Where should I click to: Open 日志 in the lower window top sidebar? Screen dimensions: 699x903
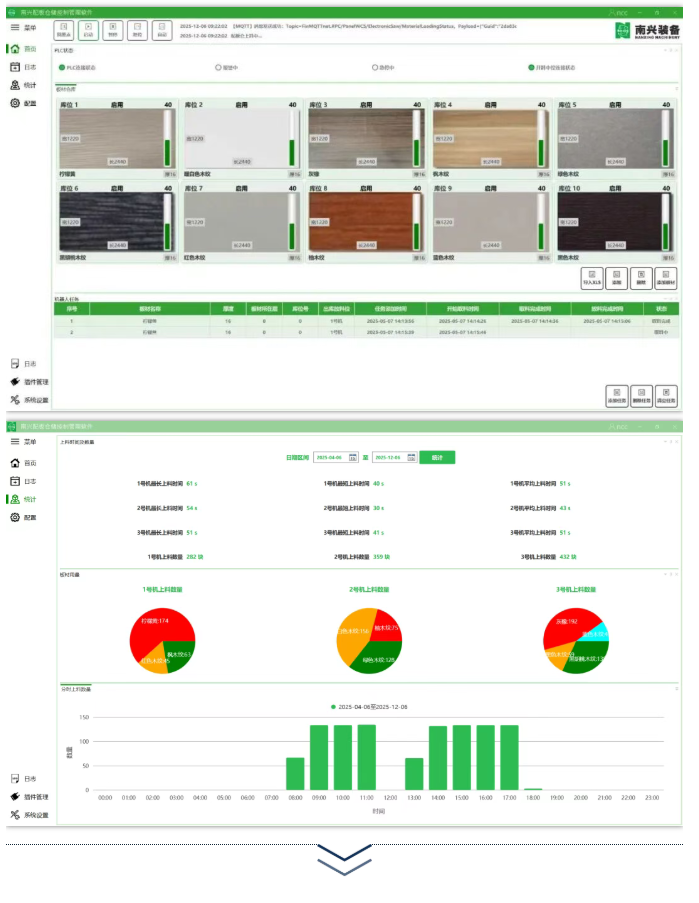pos(15,481)
